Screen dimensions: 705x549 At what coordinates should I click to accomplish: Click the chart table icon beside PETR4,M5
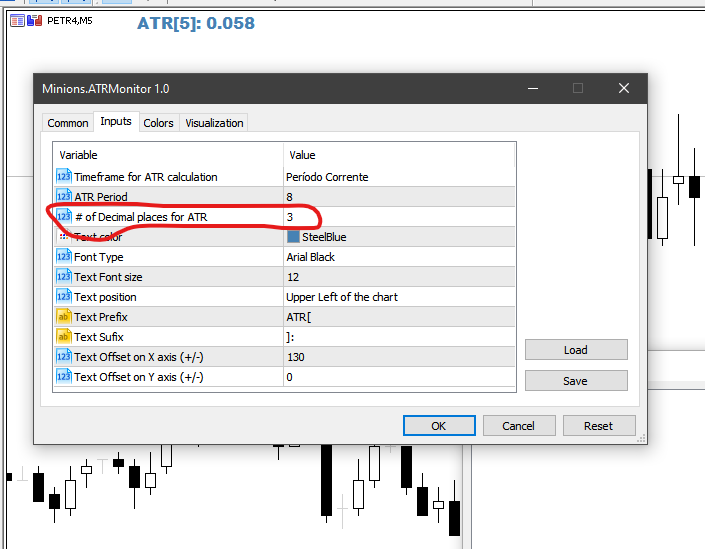coord(17,21)
